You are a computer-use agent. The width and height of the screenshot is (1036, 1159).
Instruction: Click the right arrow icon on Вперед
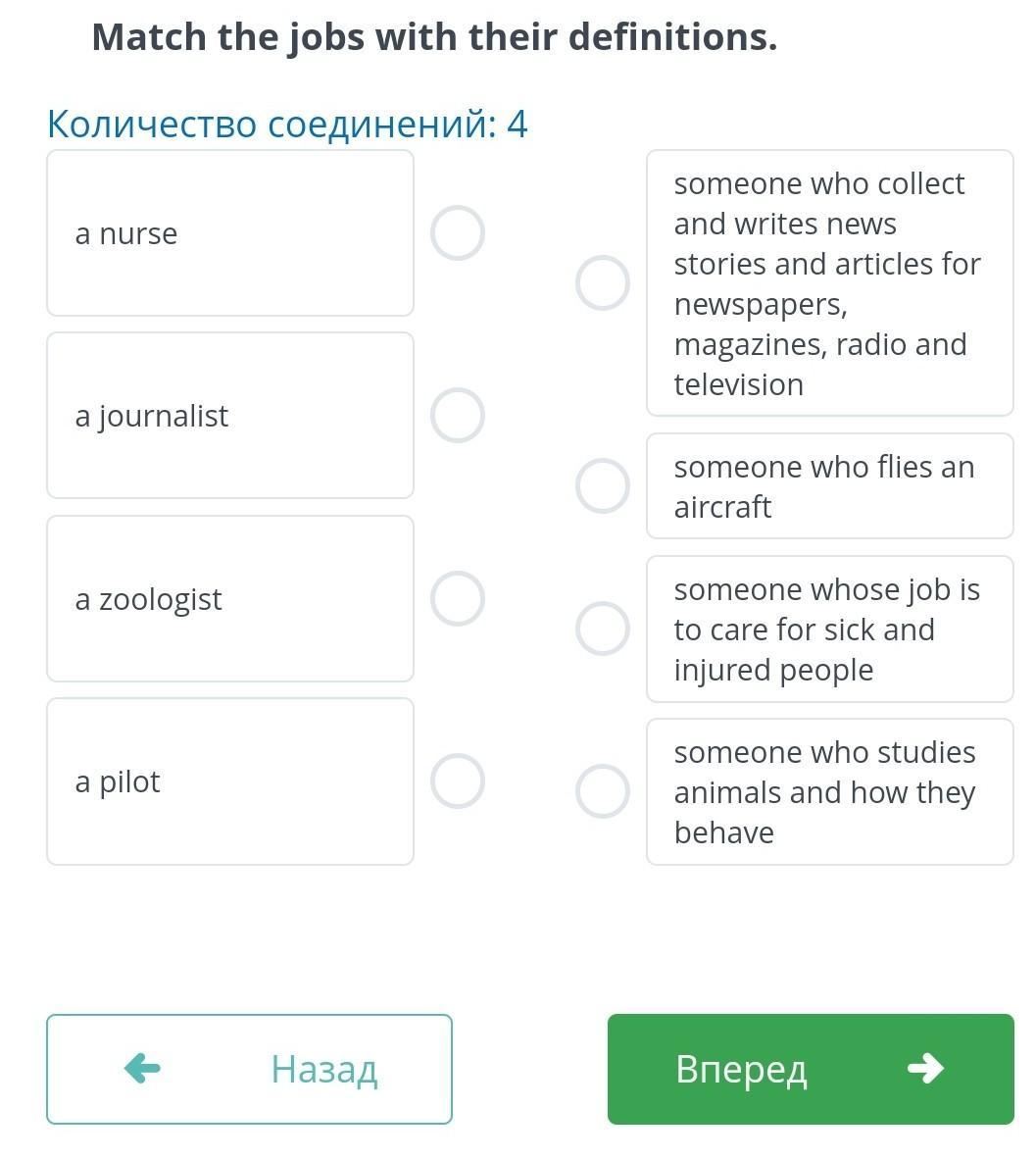tap(926, 1069)
